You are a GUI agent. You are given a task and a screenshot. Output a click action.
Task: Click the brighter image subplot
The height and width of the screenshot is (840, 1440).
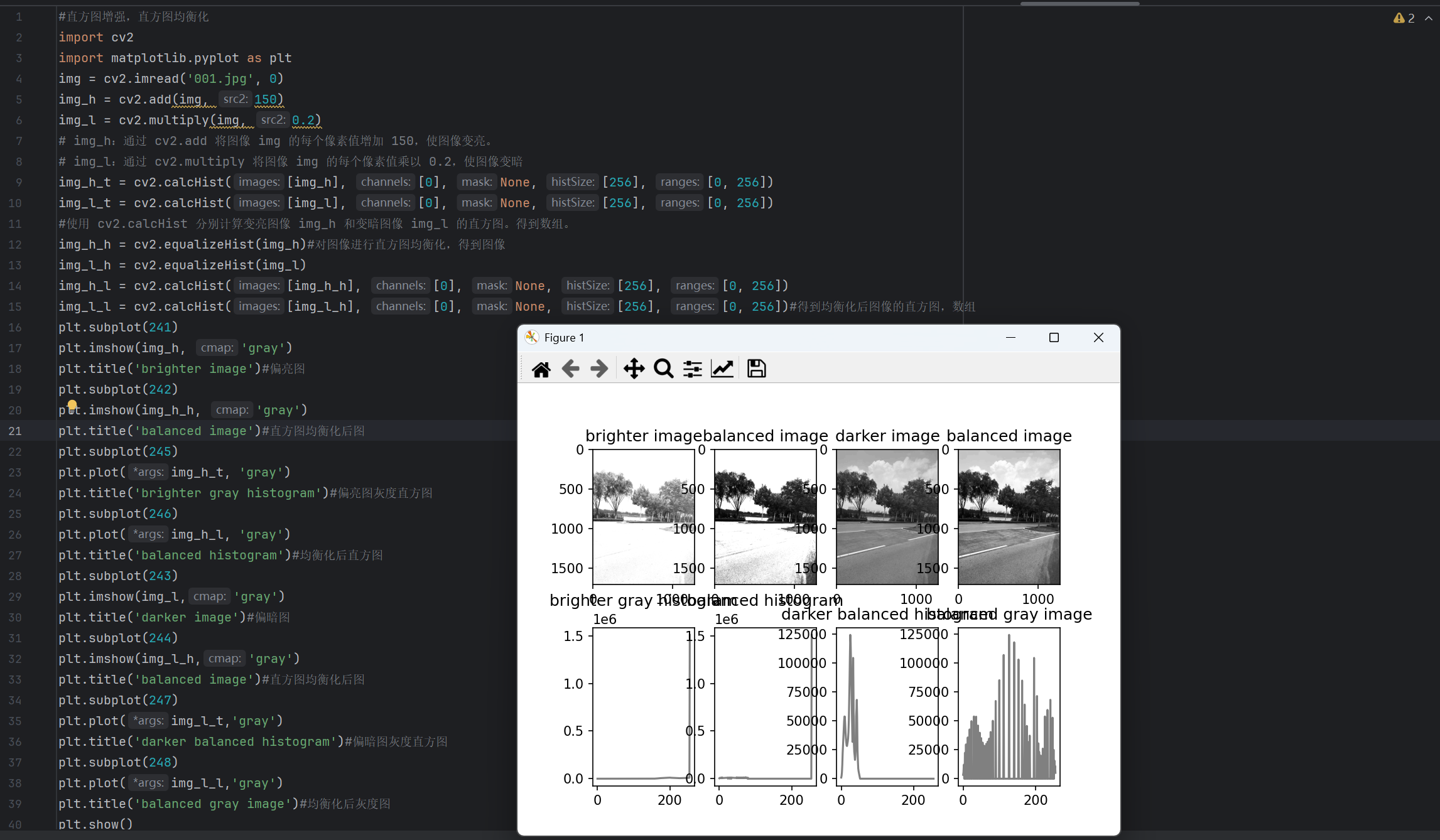643,517
